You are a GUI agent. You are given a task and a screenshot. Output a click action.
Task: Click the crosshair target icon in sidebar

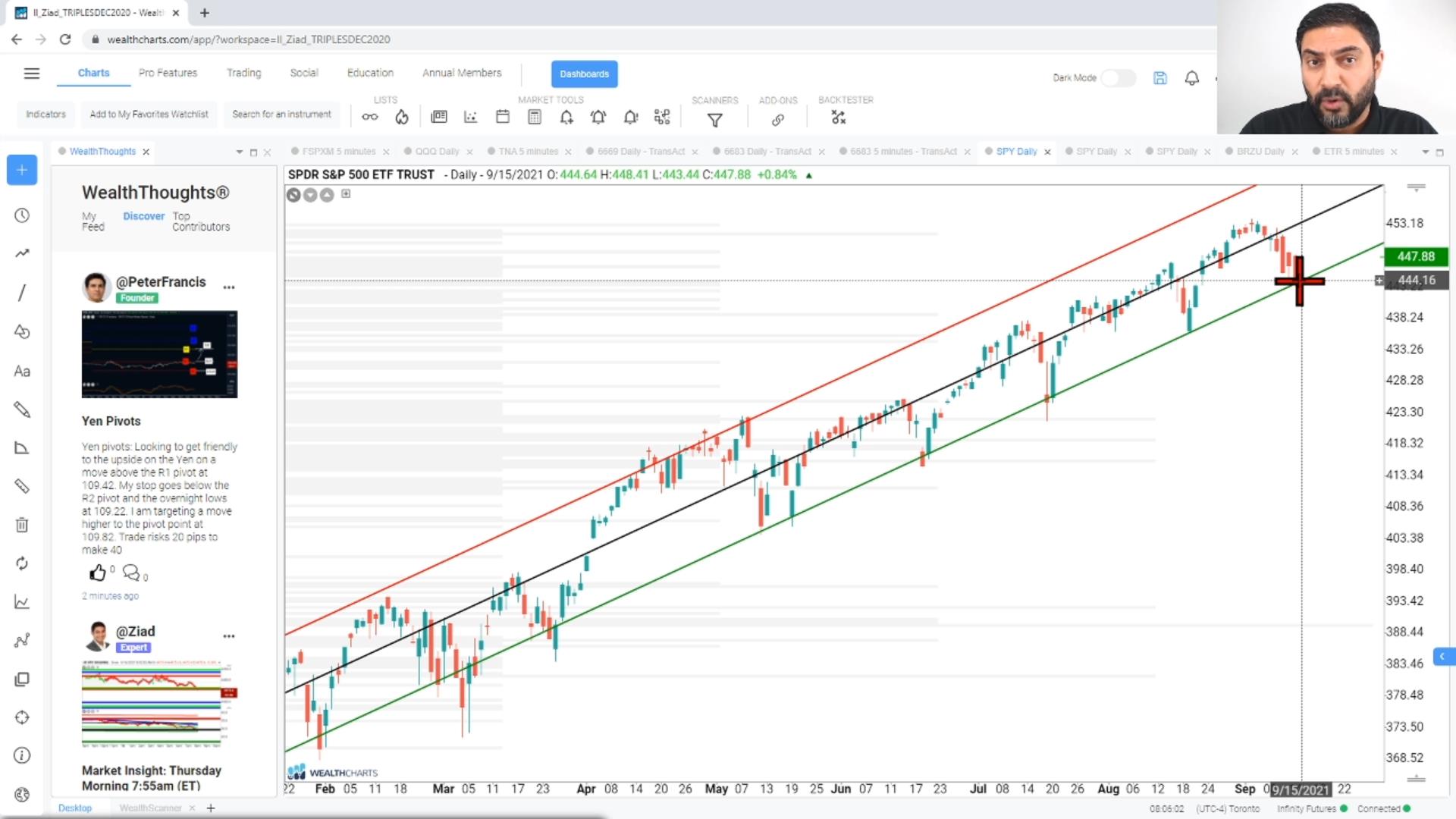pos(22,717)
